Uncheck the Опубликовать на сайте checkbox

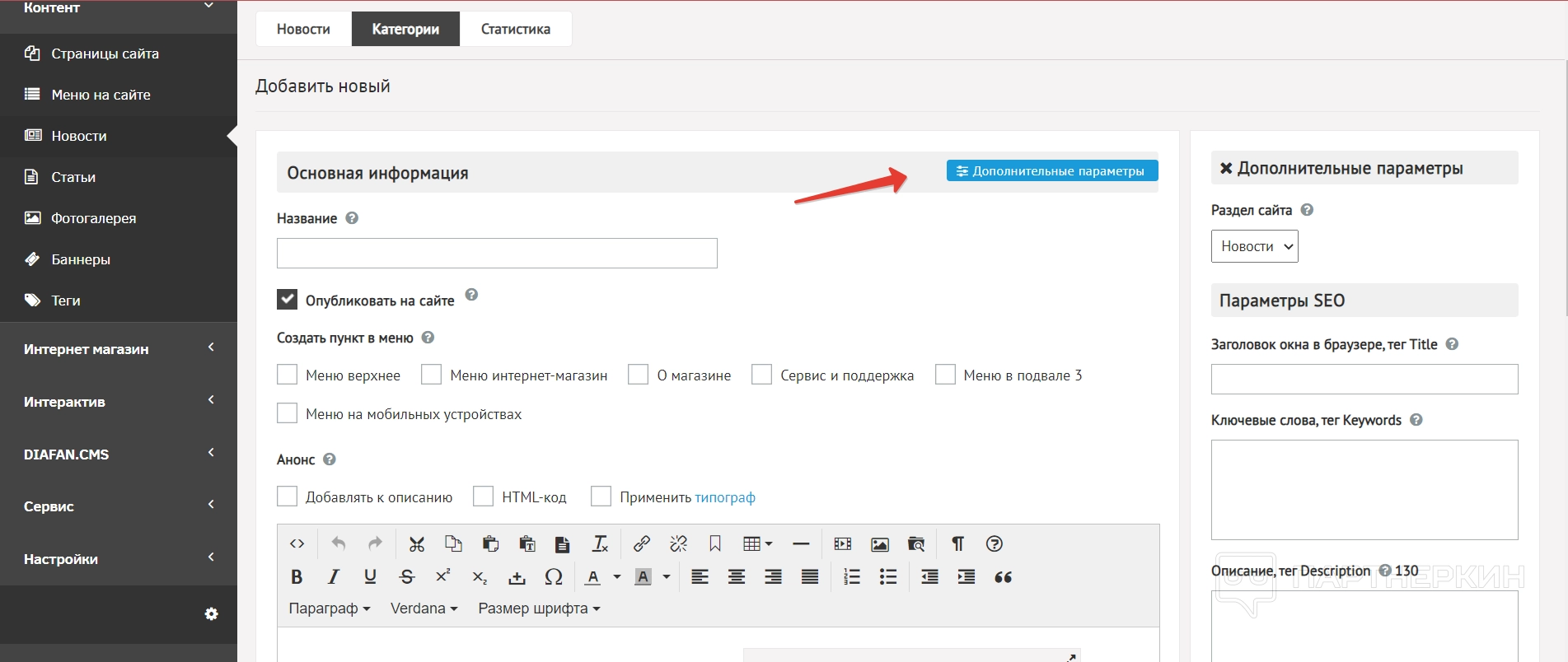(x=287, y=300)
